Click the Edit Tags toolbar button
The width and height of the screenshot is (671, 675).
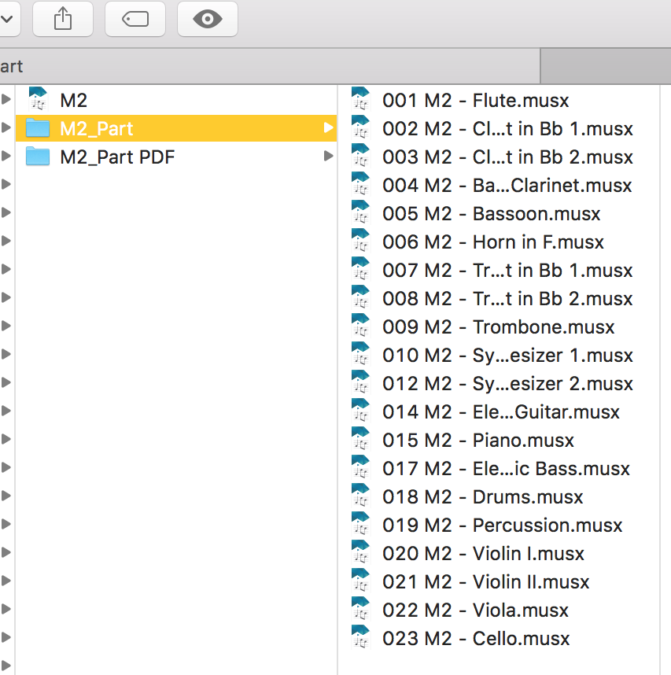pos(135,19)
